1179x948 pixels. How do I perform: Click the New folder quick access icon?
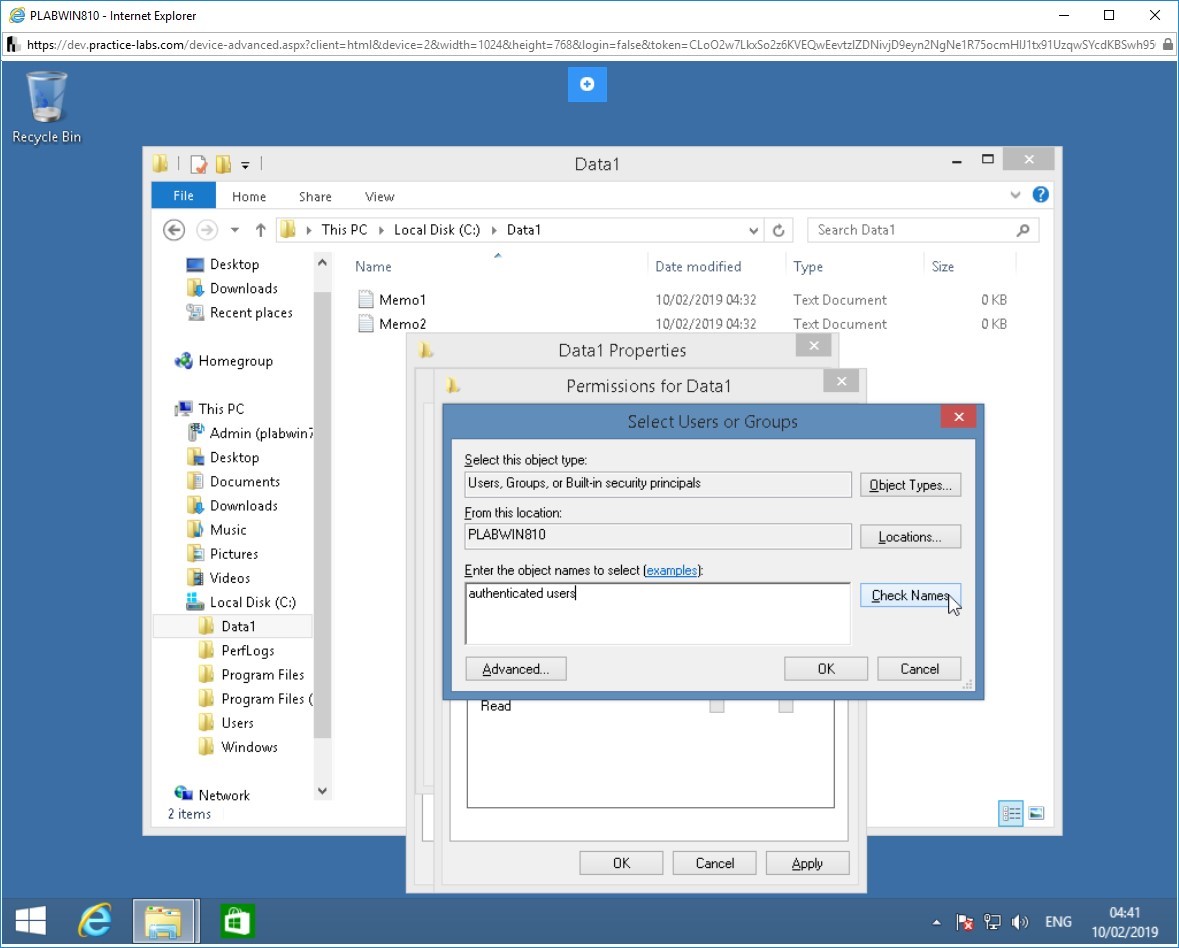click(x=223, y=164)
